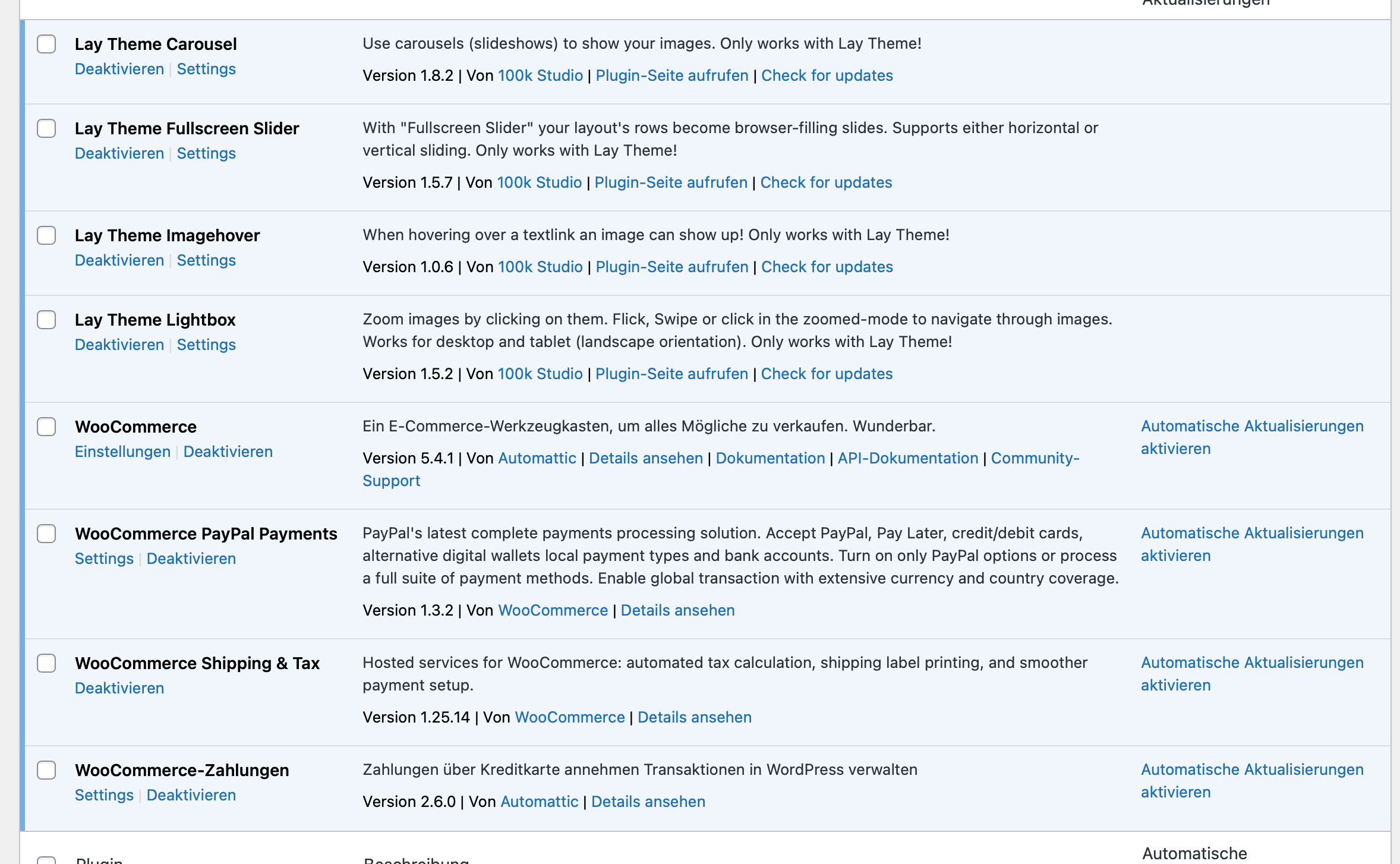Click Deaktivieren under WooCommerce PayPal Payments
Screen dimensions: 1400x864
click(191, 559)
